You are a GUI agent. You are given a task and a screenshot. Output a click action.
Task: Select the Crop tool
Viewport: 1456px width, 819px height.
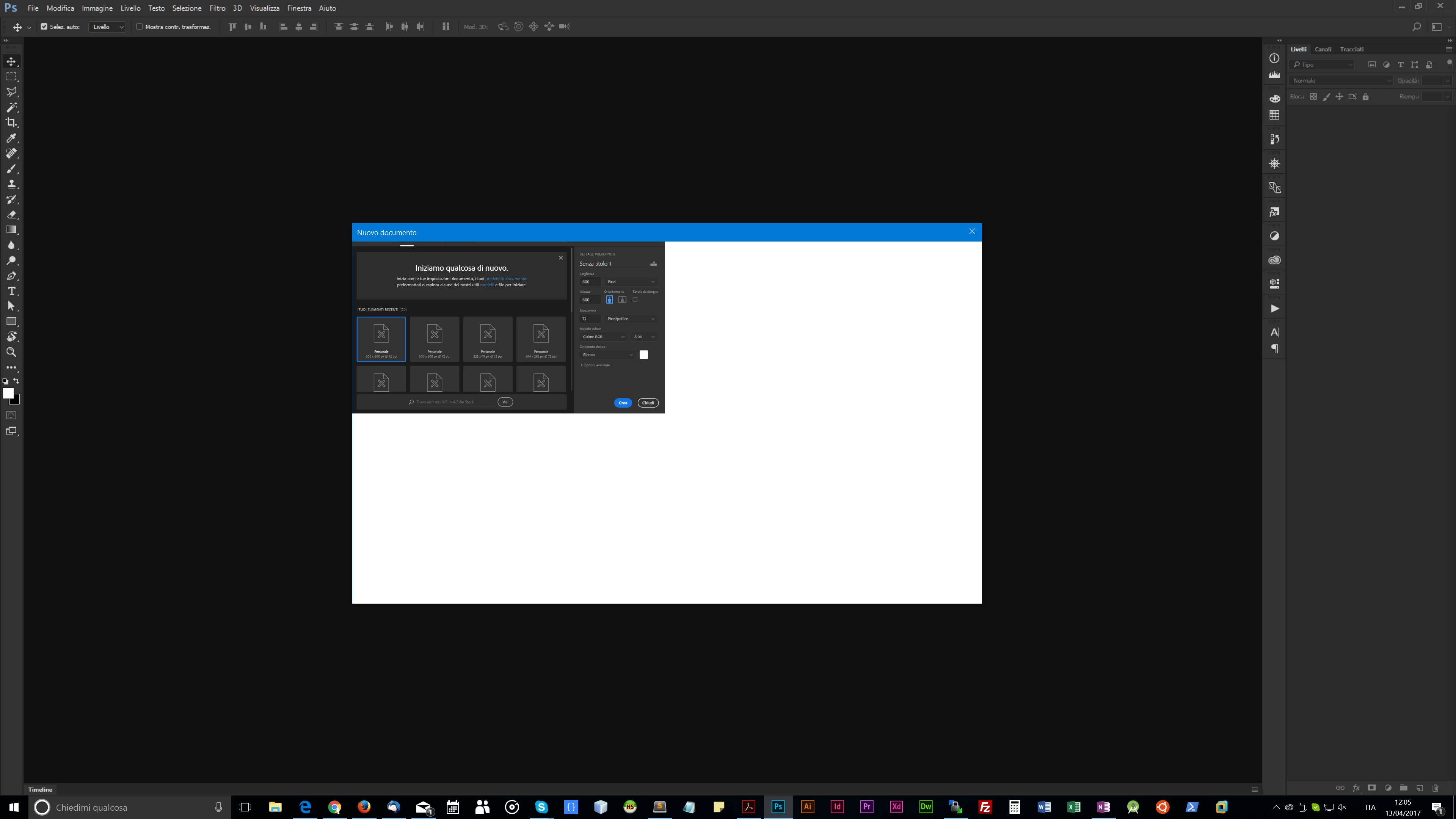point(11,122)
